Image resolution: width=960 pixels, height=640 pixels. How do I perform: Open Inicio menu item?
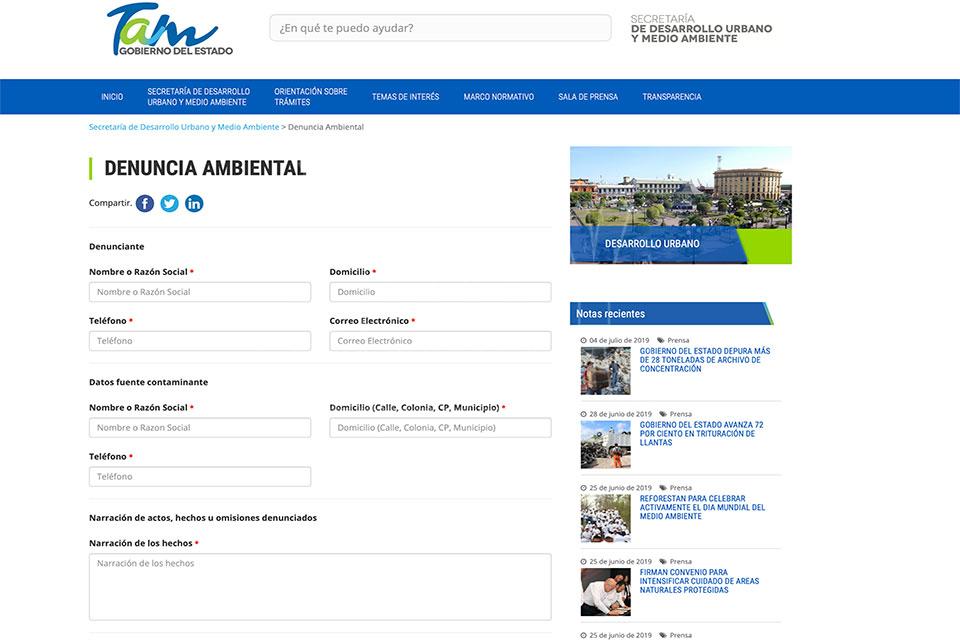pos(112,97)
